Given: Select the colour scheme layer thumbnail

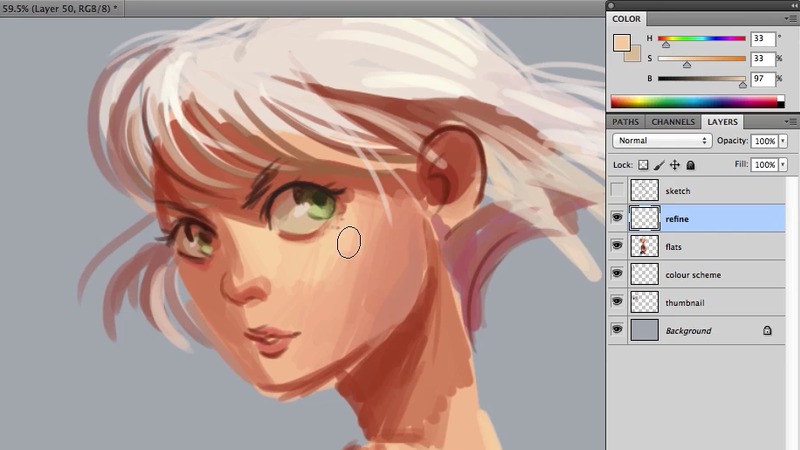Looking at the screenshot, I should pos(644,274).
